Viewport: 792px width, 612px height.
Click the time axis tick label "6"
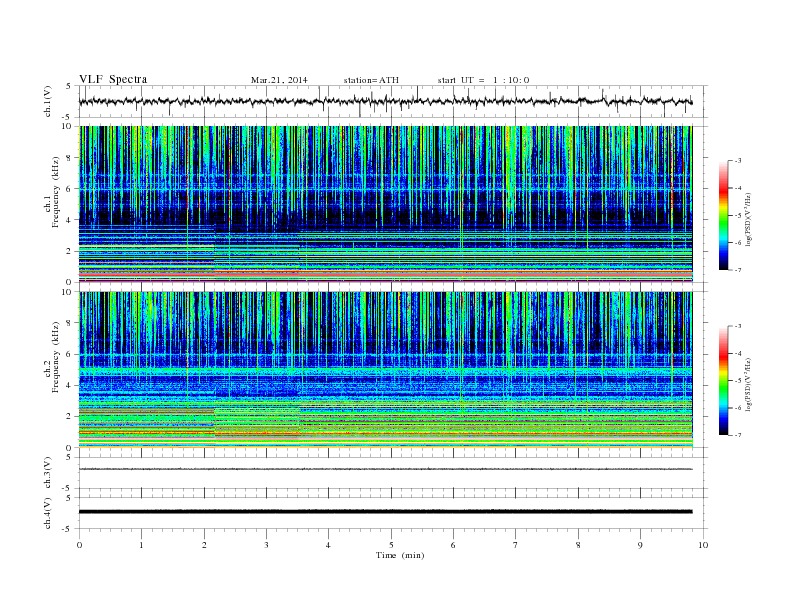453,545
